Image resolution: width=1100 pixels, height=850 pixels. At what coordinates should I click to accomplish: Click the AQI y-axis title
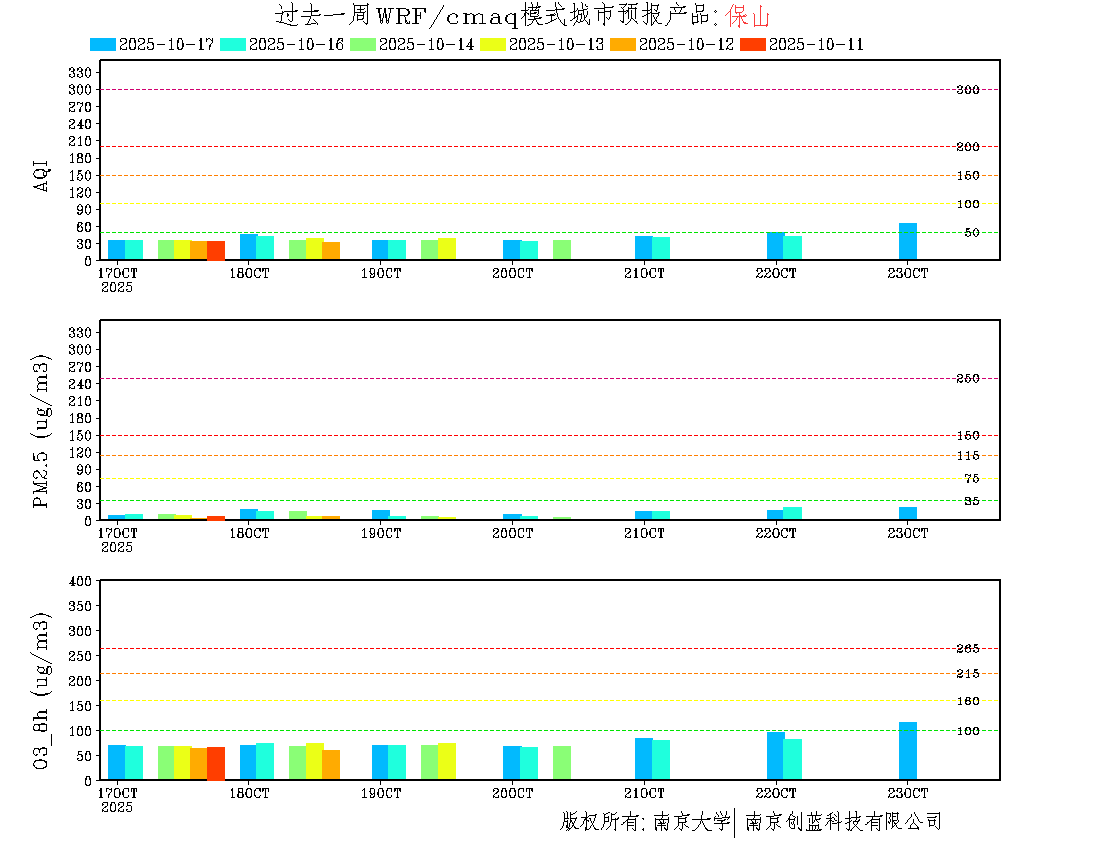[x=42, y=174]
